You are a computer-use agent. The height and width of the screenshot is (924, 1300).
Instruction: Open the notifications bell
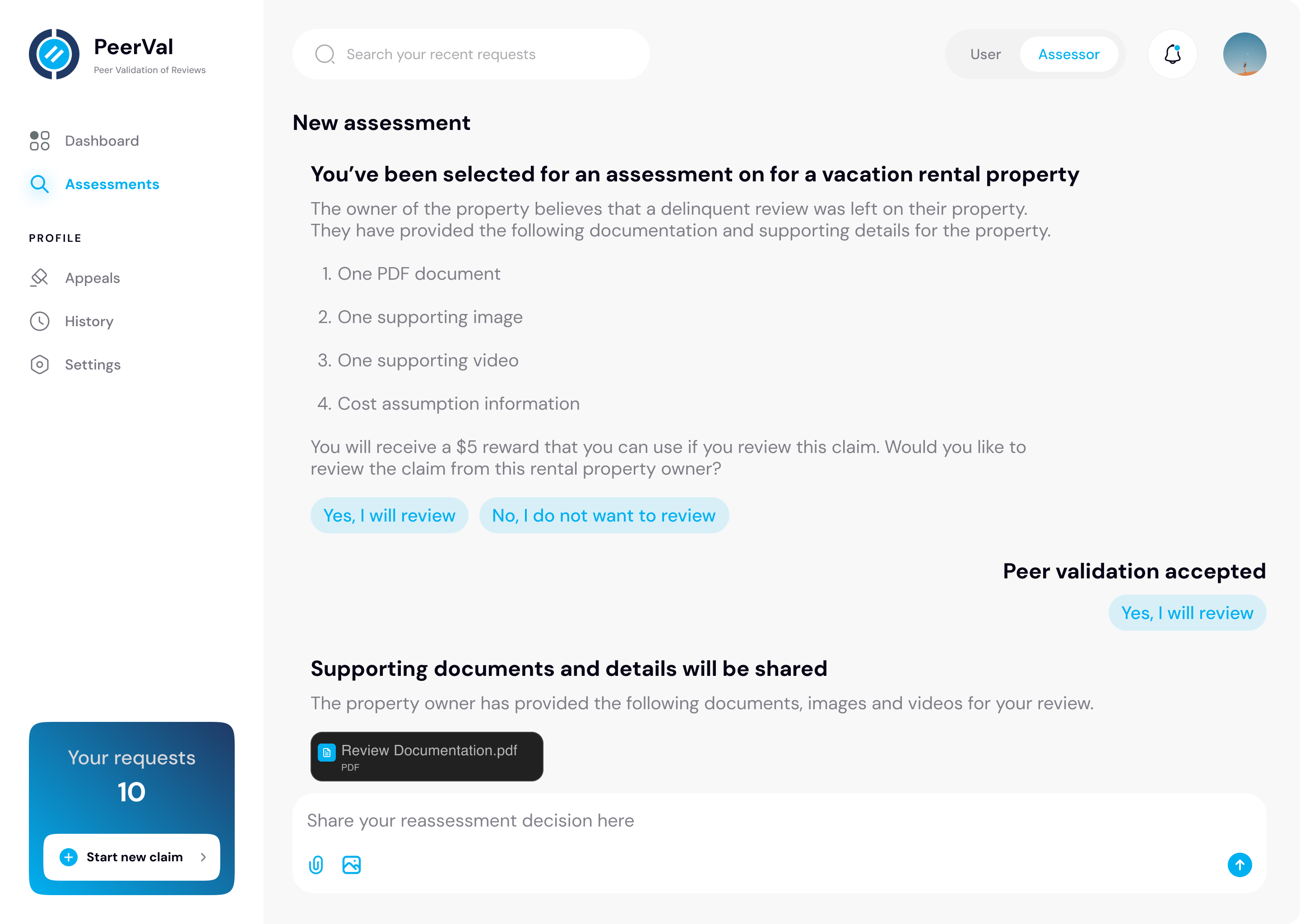pyautogui.click(x=1173, y=54)
